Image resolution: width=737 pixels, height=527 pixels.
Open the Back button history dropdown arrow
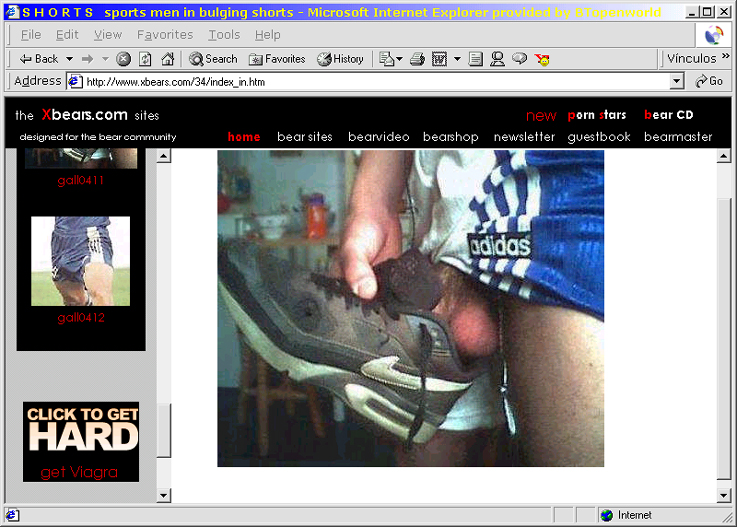[x=68, y=59]
